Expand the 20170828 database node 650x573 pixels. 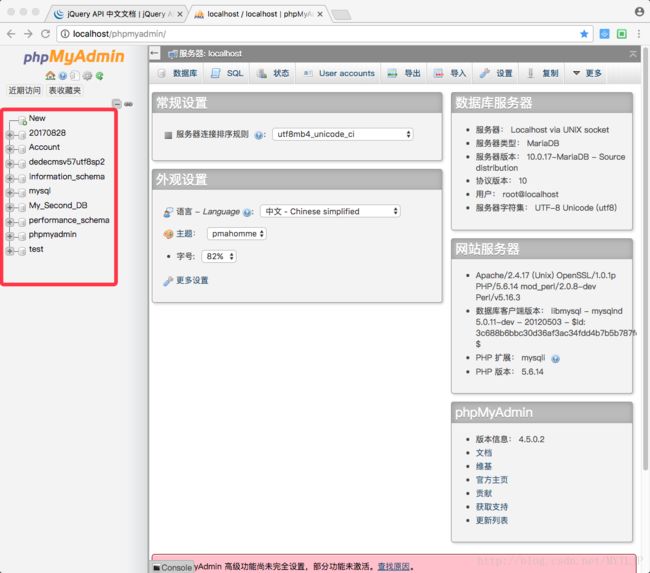click(x=10, y=134)
